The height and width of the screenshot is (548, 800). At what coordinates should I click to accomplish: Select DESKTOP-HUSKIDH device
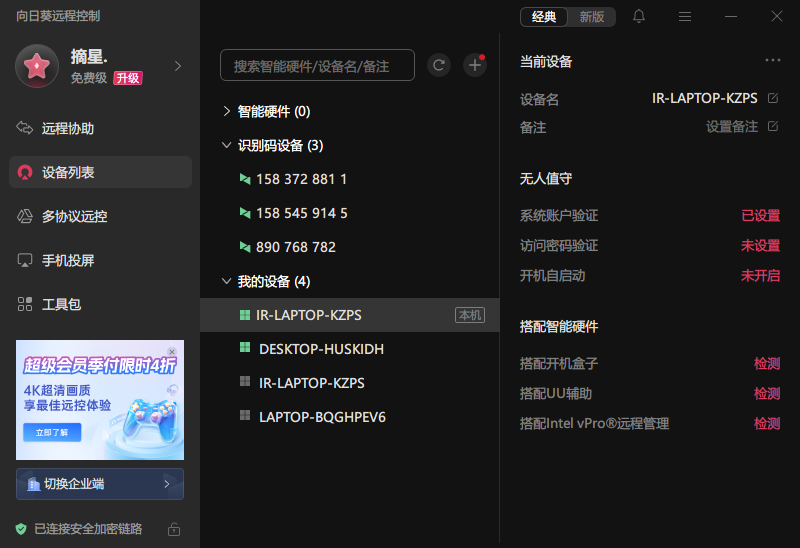pos(349,349)
